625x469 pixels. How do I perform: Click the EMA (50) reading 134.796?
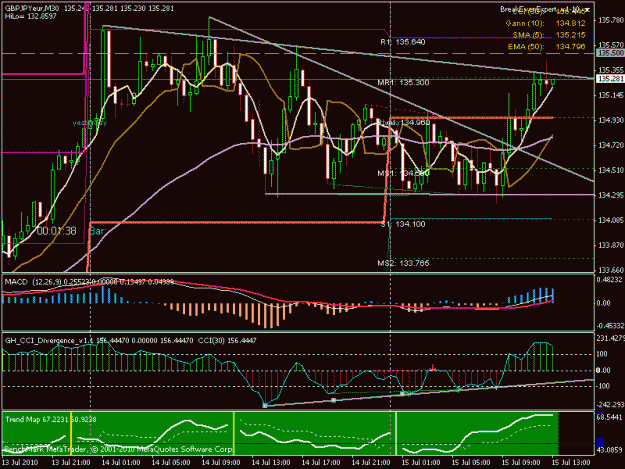pyautogui.click(x=570, y=47)
